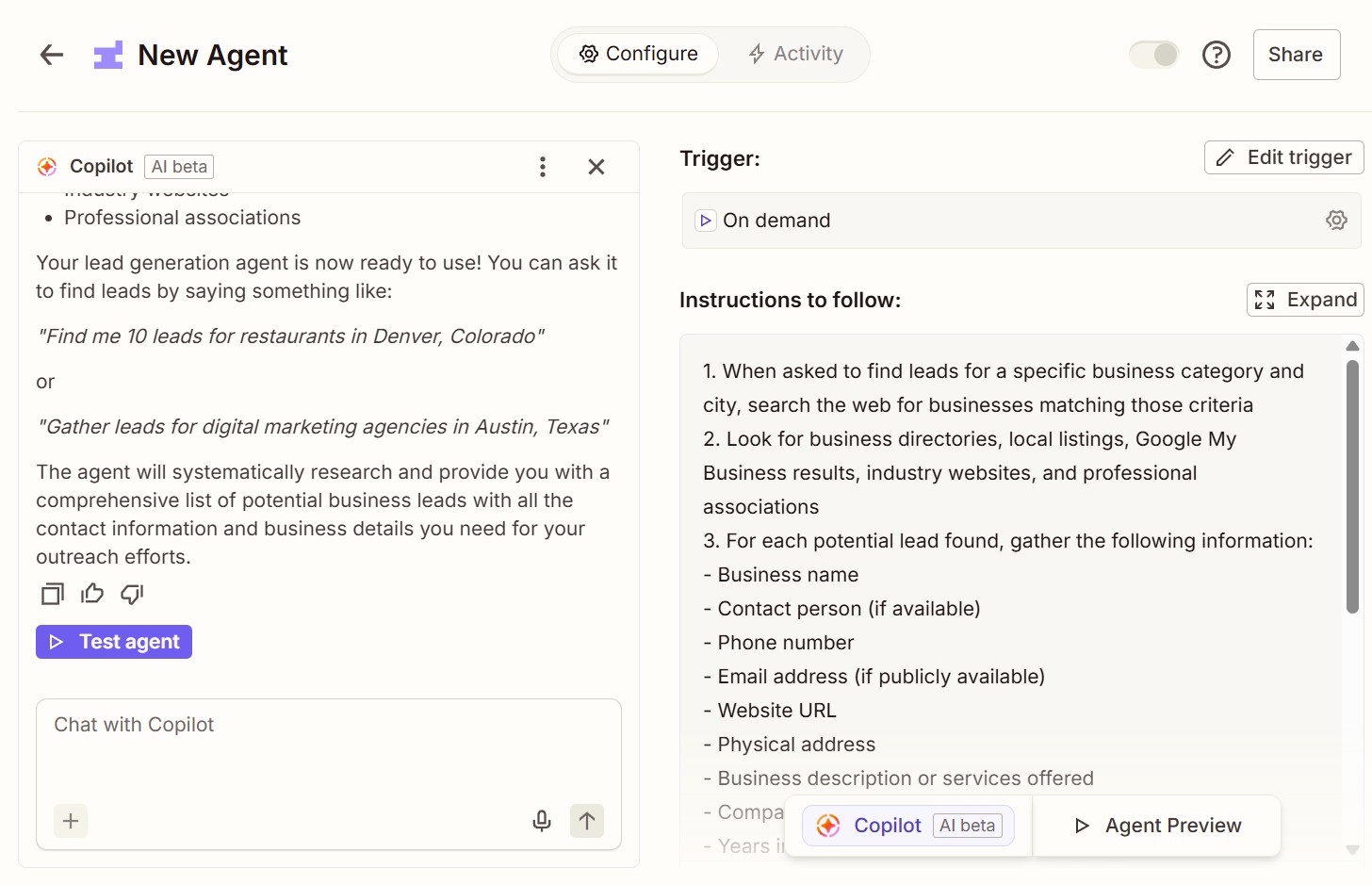Click the Test agent button
The width and height of the screenshot is (1372, 885).
tap(113, 641)
